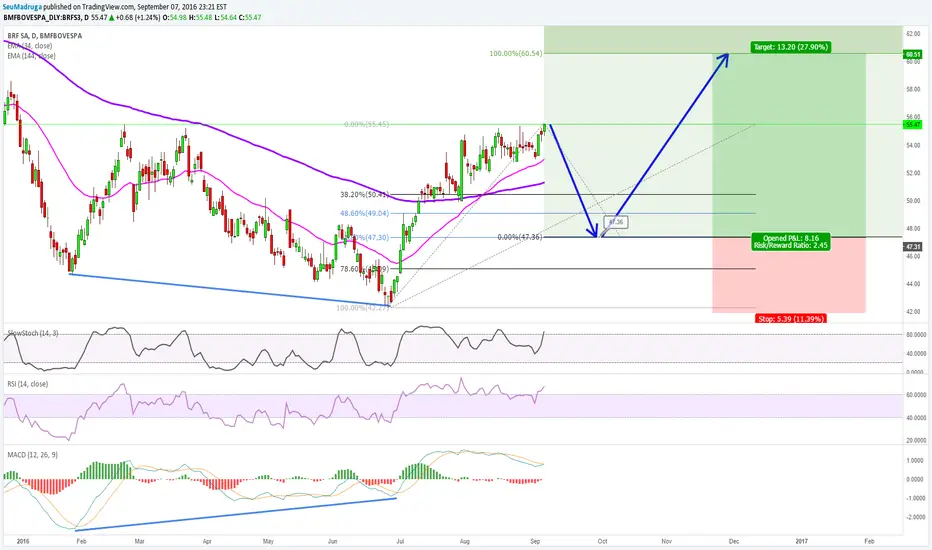Click the 42.00 price axis value
Screen dimensions: 932x550
(913, 312)
